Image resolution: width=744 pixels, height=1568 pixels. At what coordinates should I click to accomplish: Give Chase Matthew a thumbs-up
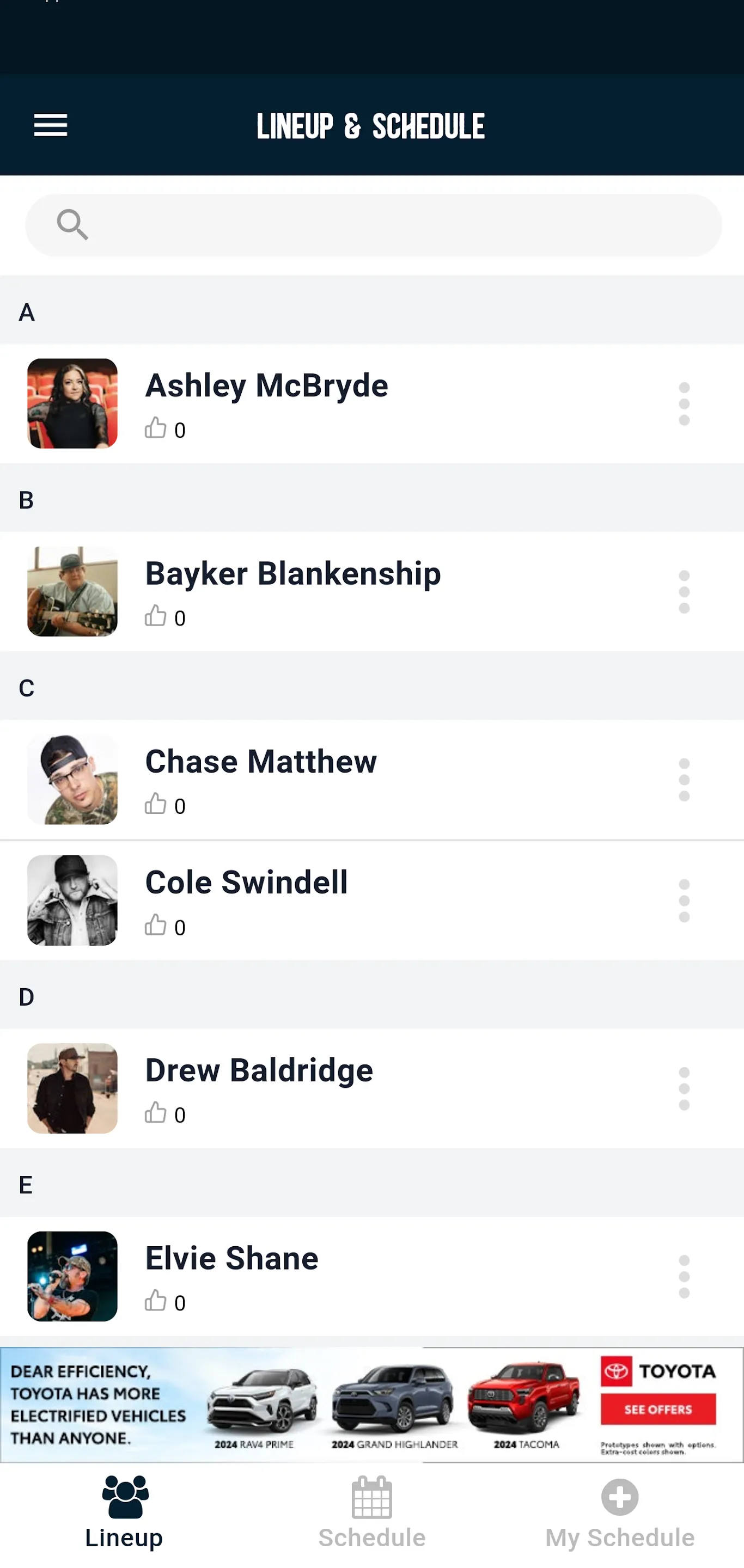click(x=156, y=804)
